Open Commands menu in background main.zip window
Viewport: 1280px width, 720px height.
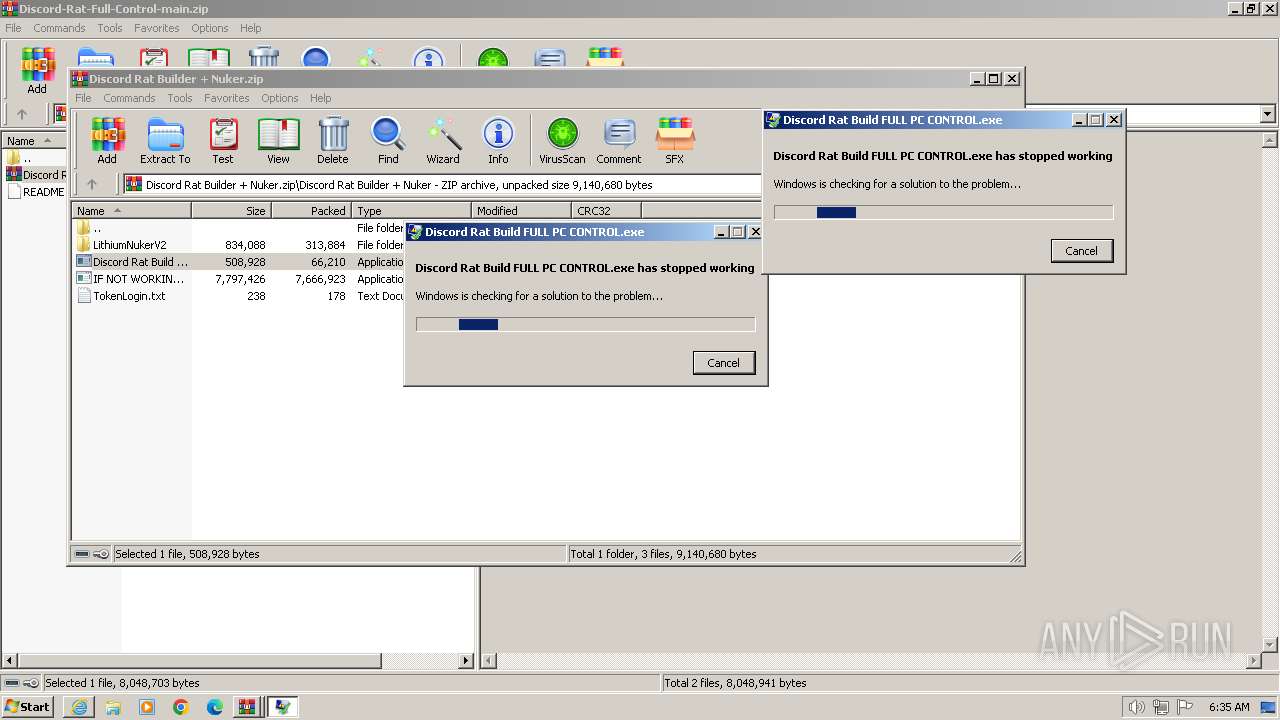(x=59, y=28)
